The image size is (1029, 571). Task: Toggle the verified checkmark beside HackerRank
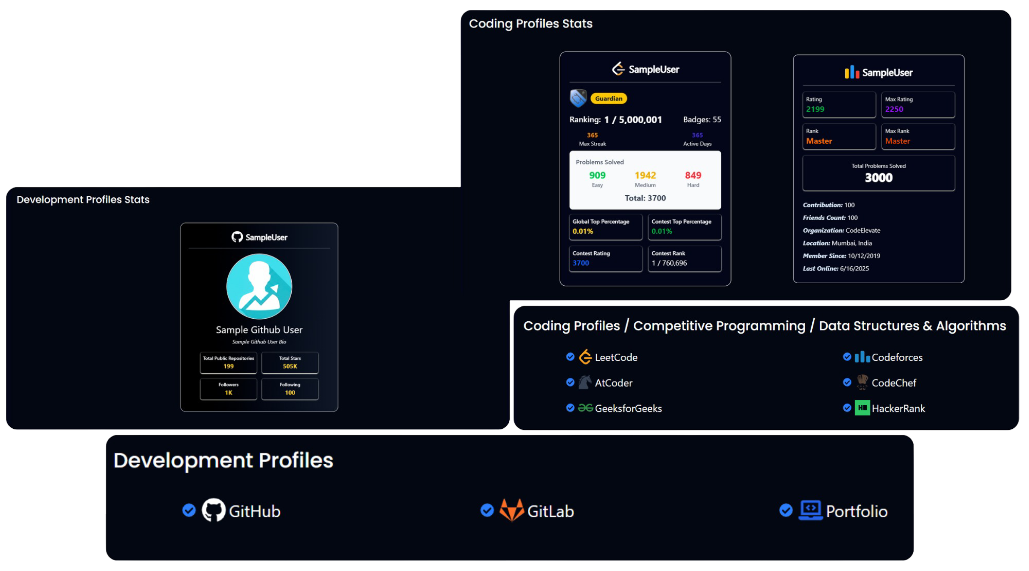[847, 408]
